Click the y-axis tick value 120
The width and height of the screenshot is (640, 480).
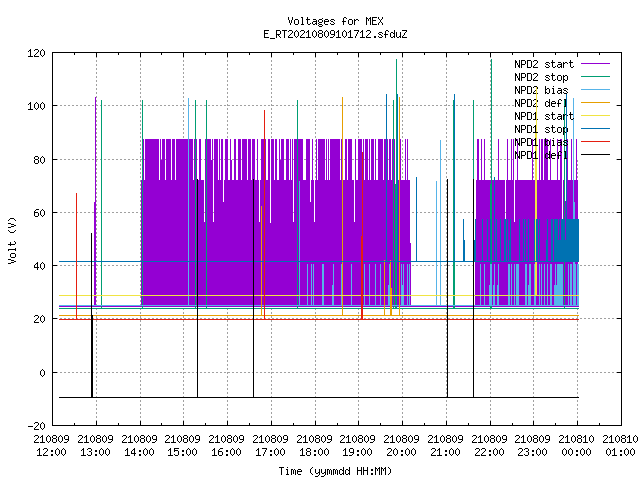click(x=36, y=53)
